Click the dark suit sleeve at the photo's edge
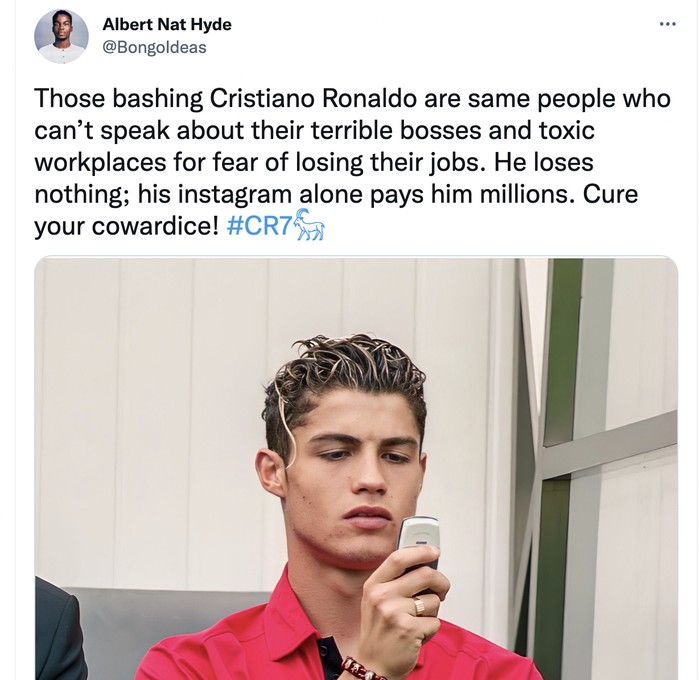The image size is (700, 680). point(56,630)
